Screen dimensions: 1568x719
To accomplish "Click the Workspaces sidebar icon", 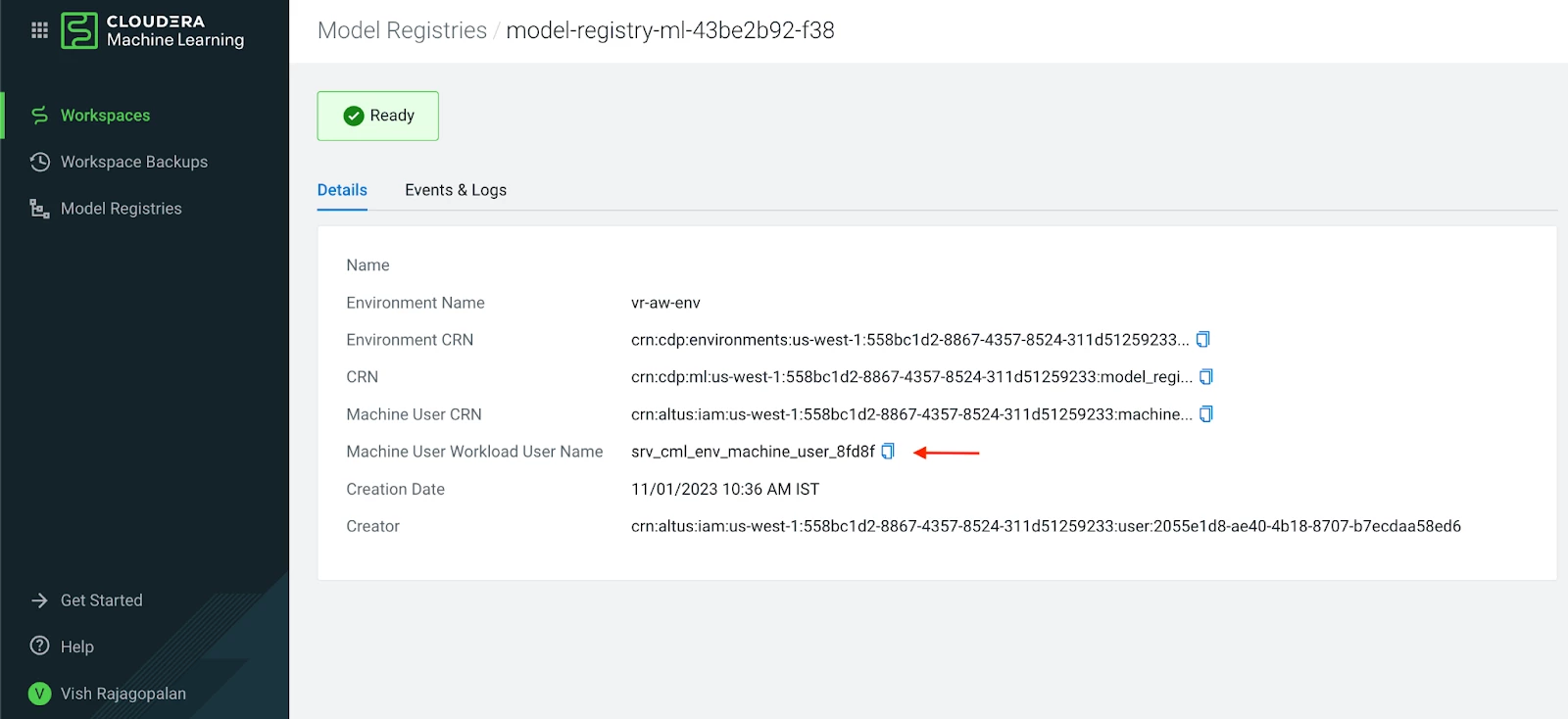I will 39,116.
